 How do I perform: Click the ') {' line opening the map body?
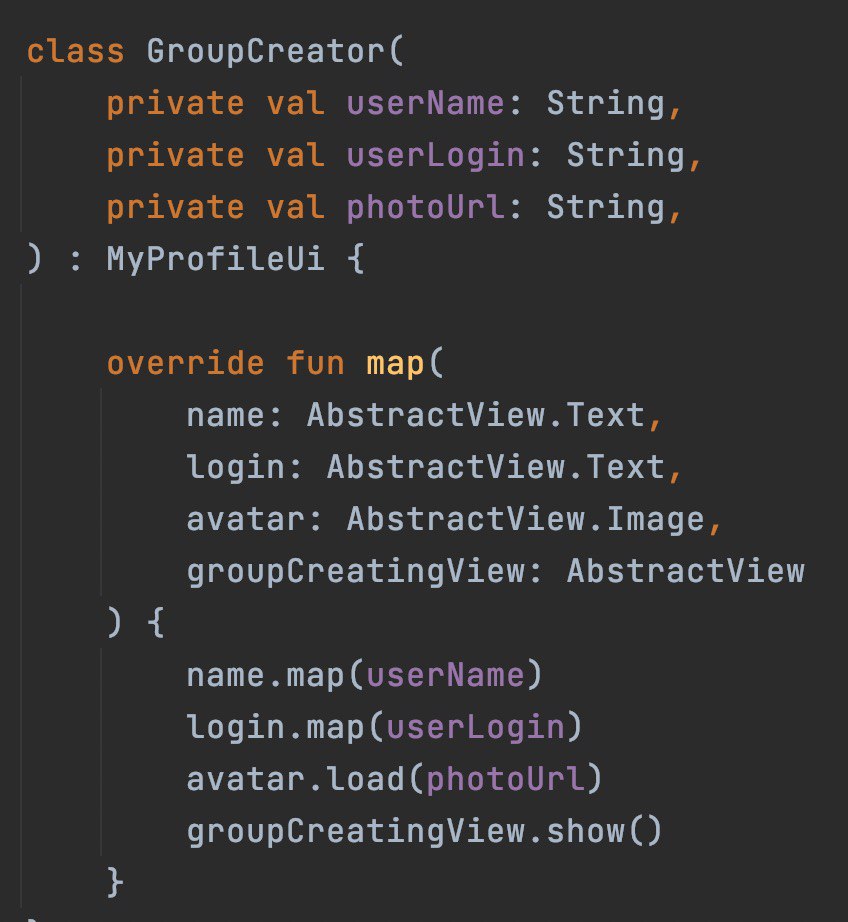(x=136, y=623)
